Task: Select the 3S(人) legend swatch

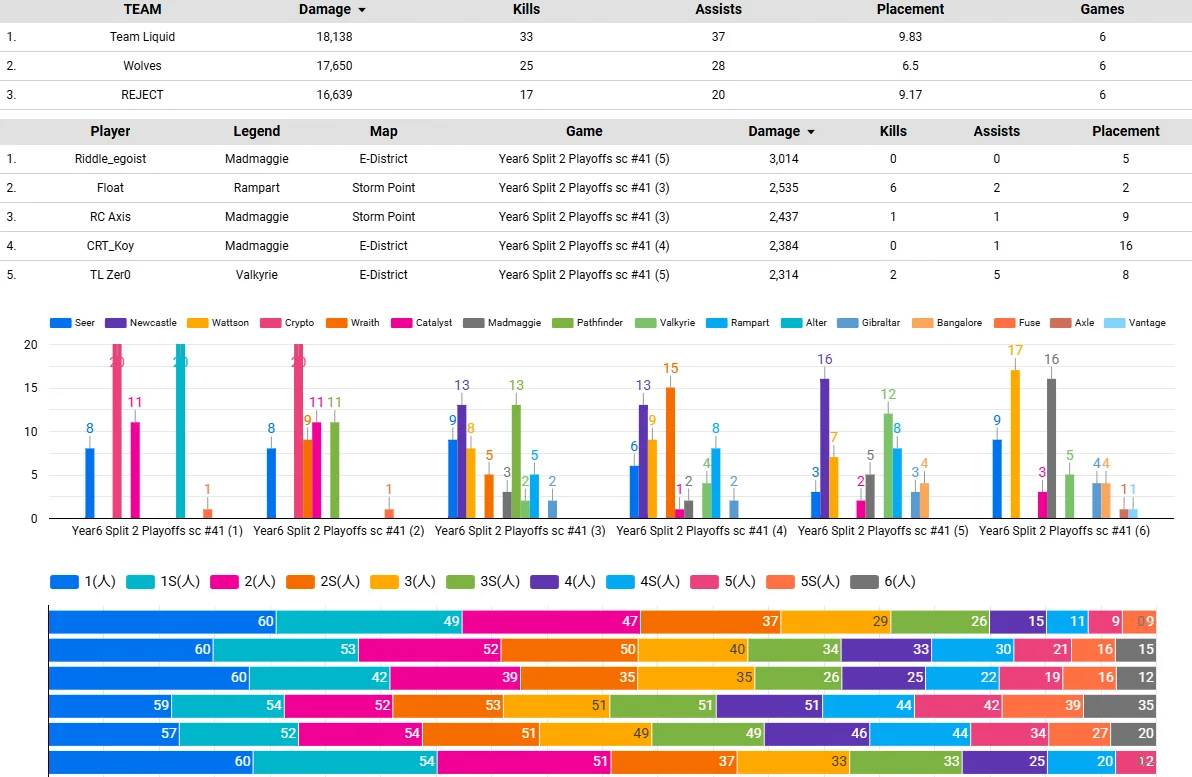Action: pos(460,582)
